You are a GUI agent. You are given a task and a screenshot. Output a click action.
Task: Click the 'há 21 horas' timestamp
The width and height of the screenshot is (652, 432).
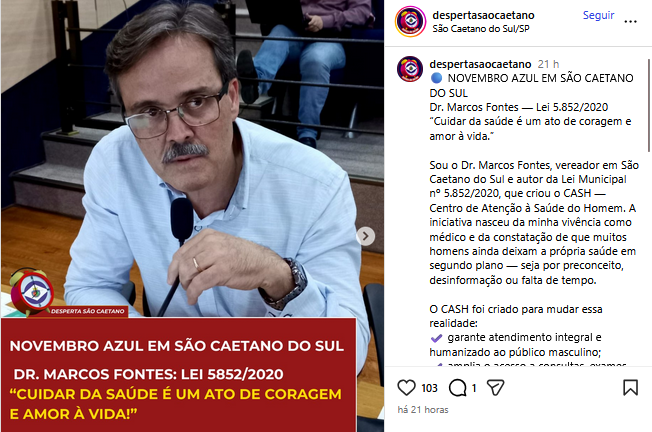(423, 410)
